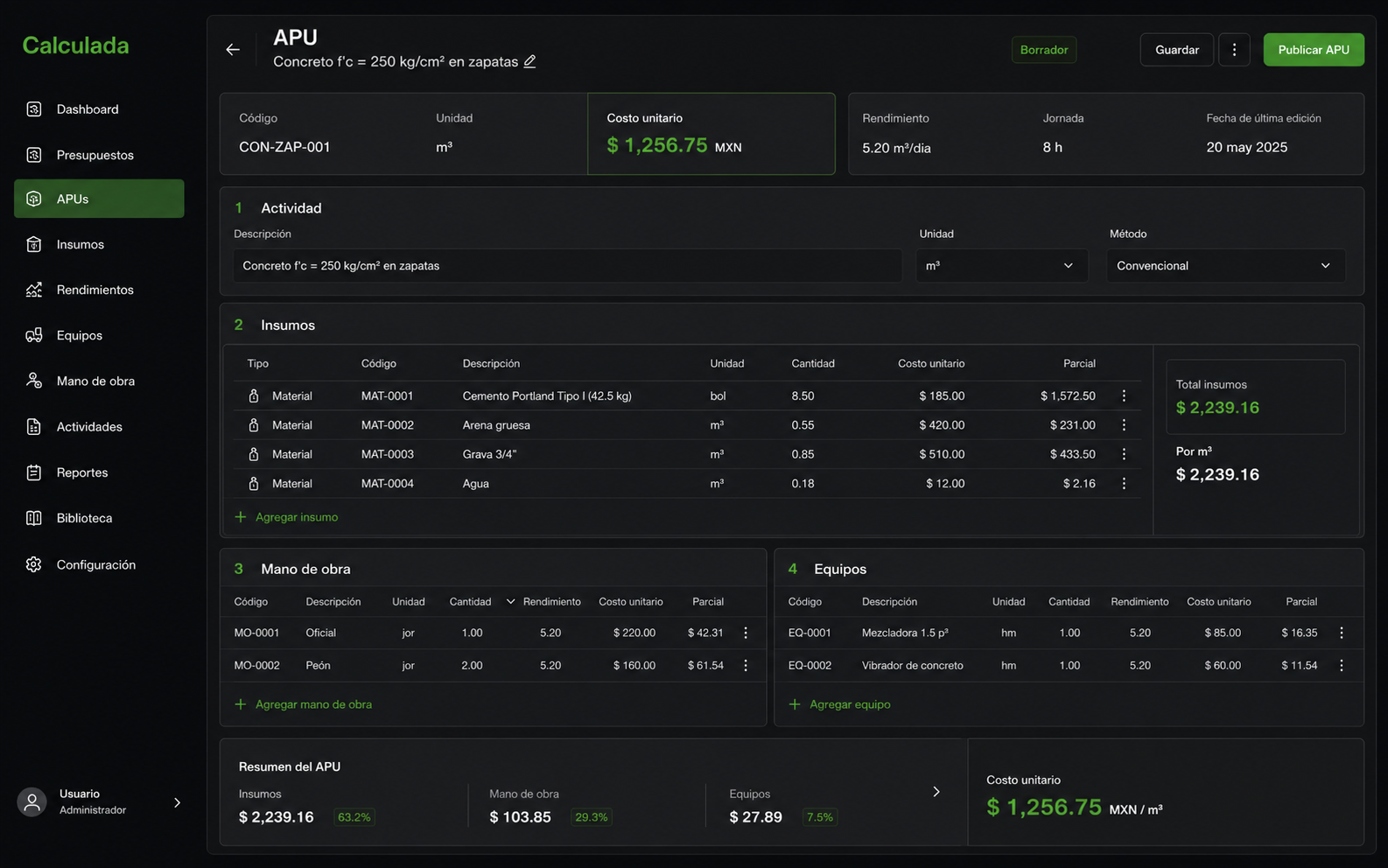The height and width of the screenshot is (868, 1388).
Task: Toggle the sort chevron beside Rendimiento column
Action: tap(510, 602)
